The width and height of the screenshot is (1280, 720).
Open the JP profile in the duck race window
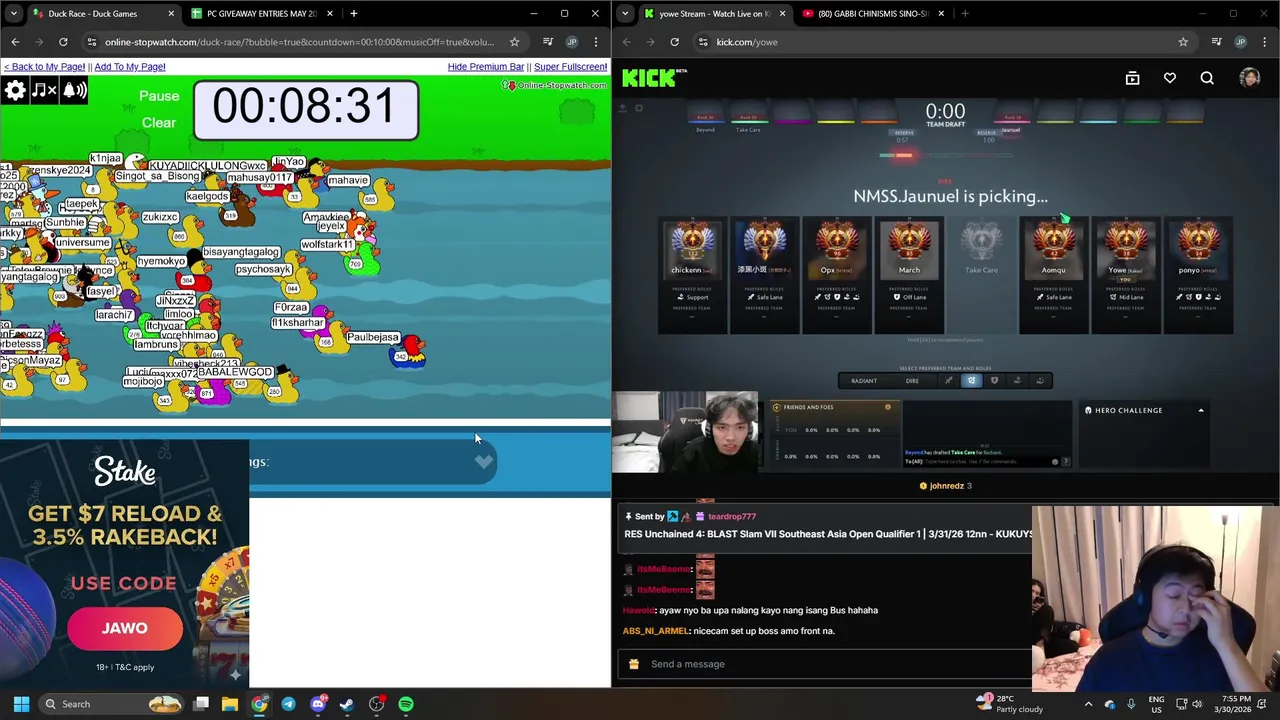572,42
